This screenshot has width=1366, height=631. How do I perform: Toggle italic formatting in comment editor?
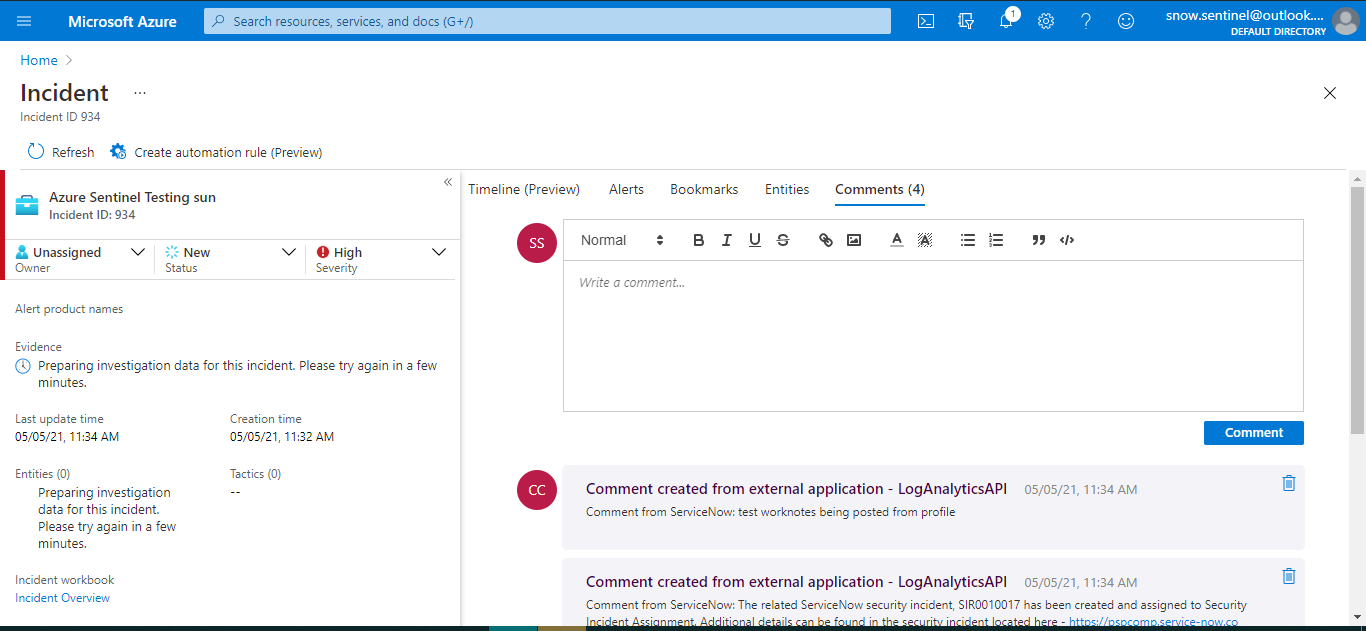pyautogui.click(x=727, y=240)
